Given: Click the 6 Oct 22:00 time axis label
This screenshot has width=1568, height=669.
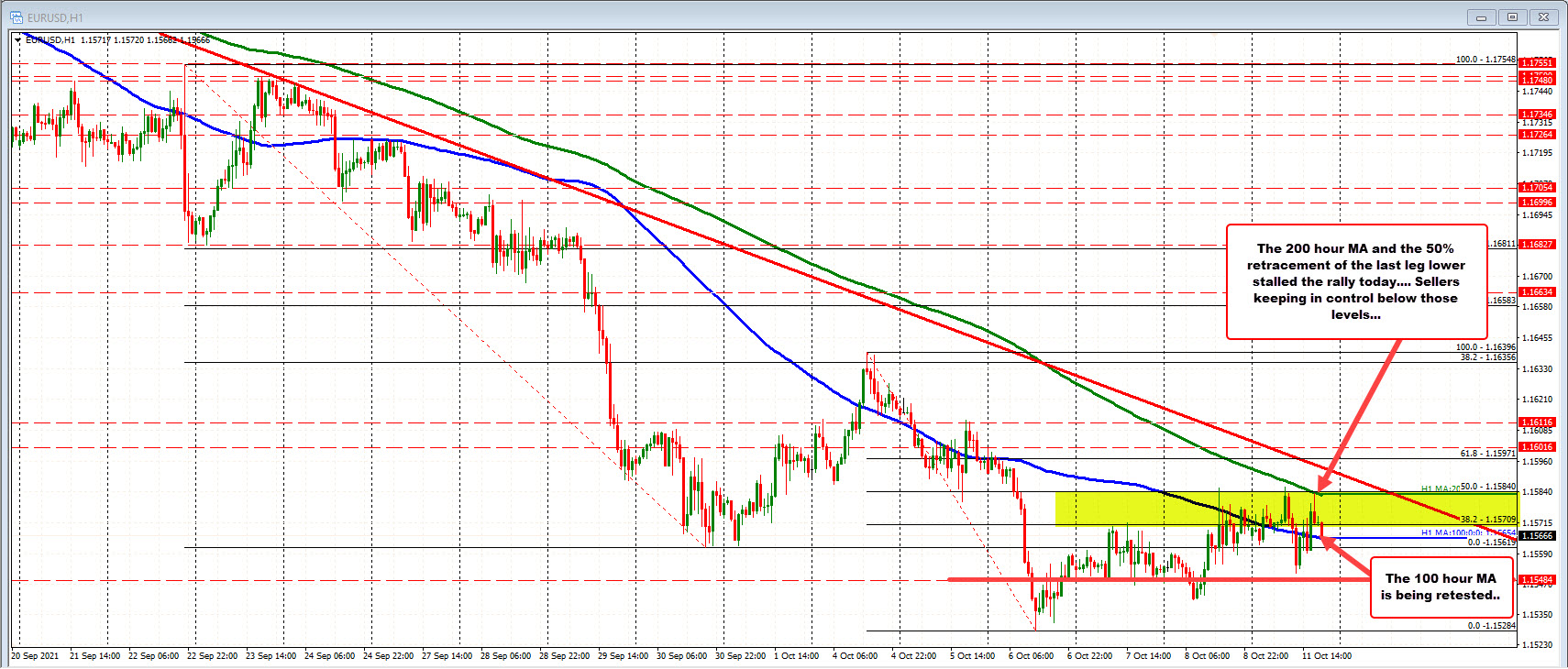Looking at the screenshot, I should pos(1089,656).
